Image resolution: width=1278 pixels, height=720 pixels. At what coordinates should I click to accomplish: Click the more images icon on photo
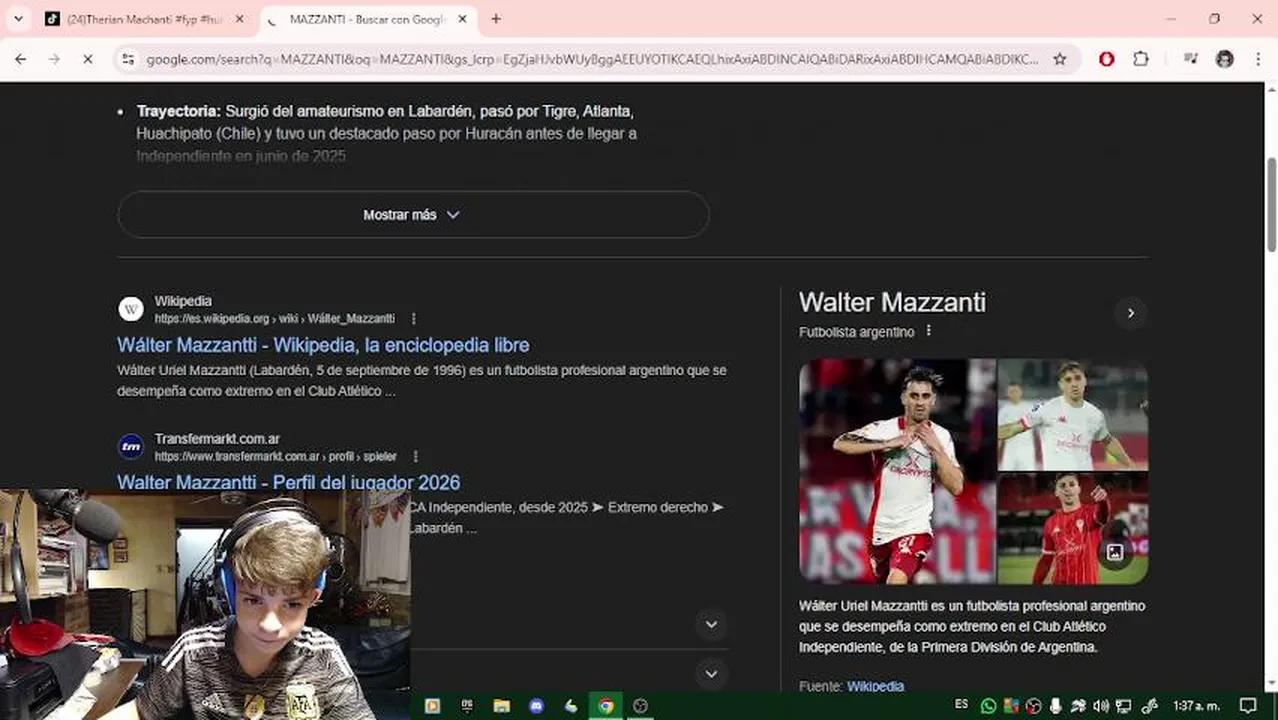point(1115,552)
